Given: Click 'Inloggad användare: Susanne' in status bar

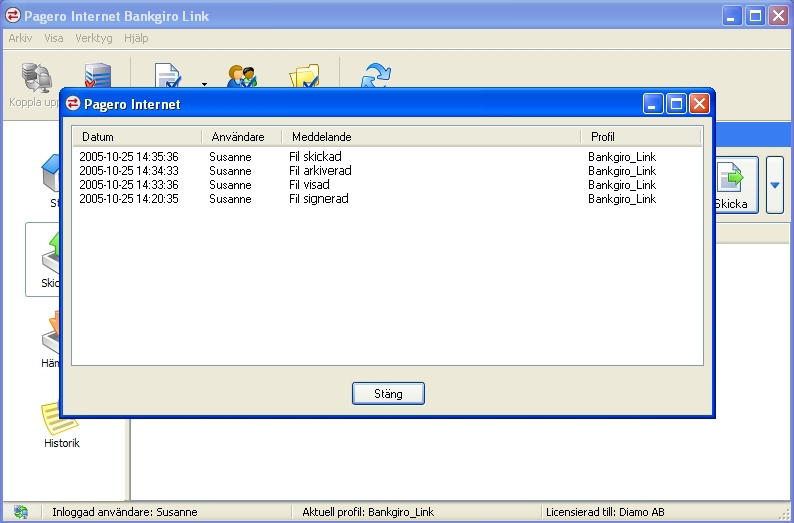Looking at the screenshot, I should 125,512.
